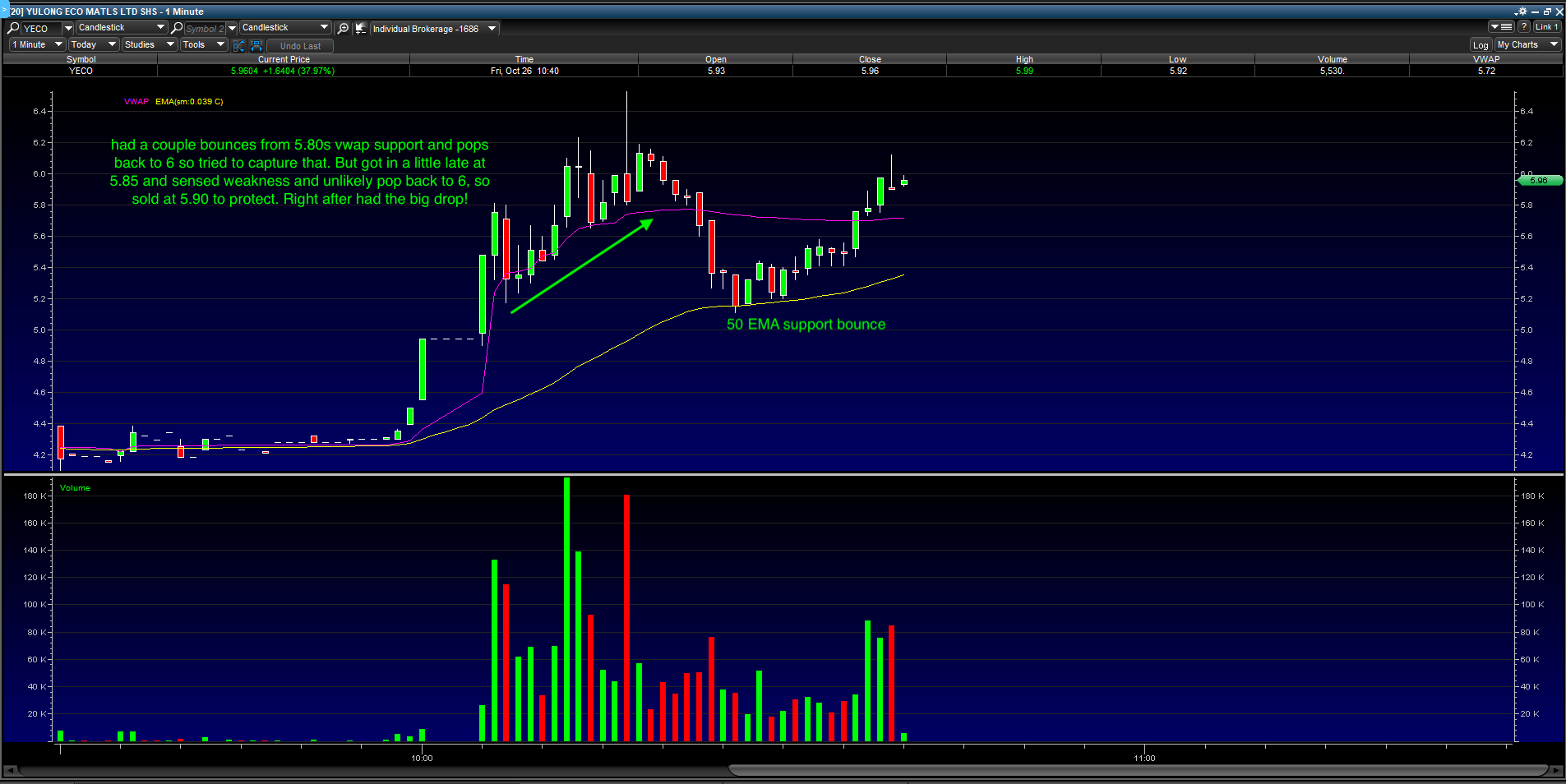Click the current price value 5.9604

(245, 71)
